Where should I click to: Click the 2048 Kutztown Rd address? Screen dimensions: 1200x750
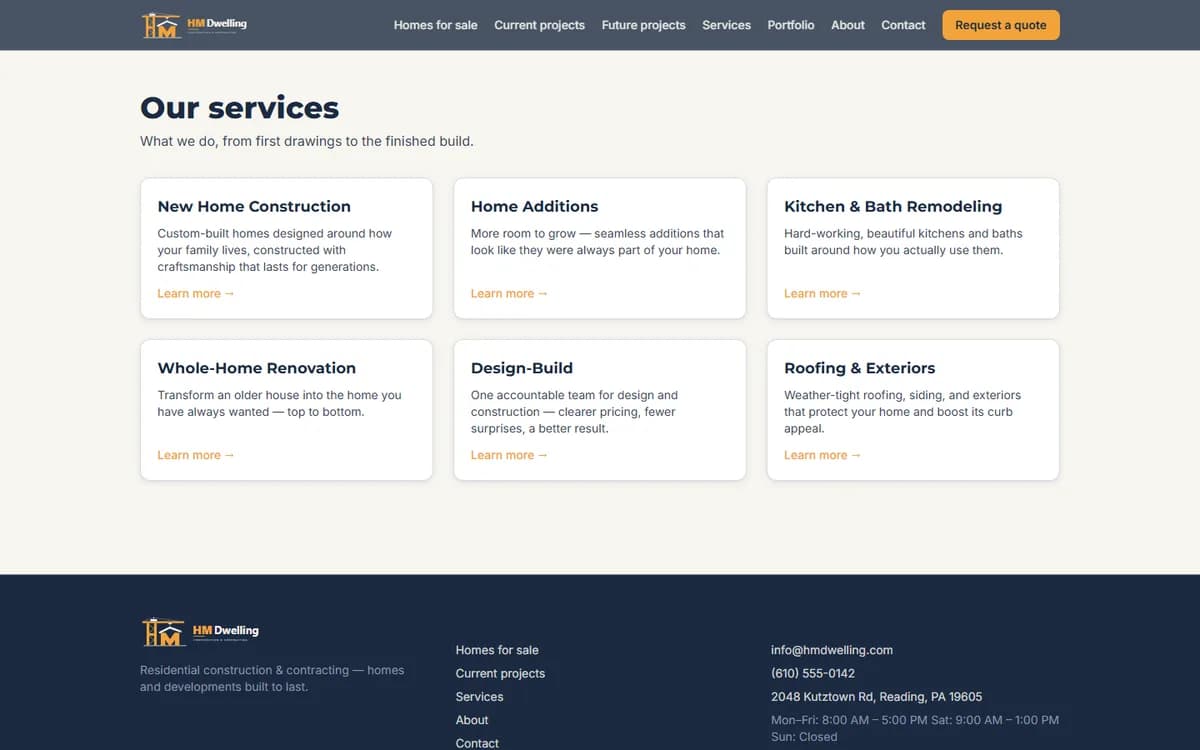tap(876, 697)
